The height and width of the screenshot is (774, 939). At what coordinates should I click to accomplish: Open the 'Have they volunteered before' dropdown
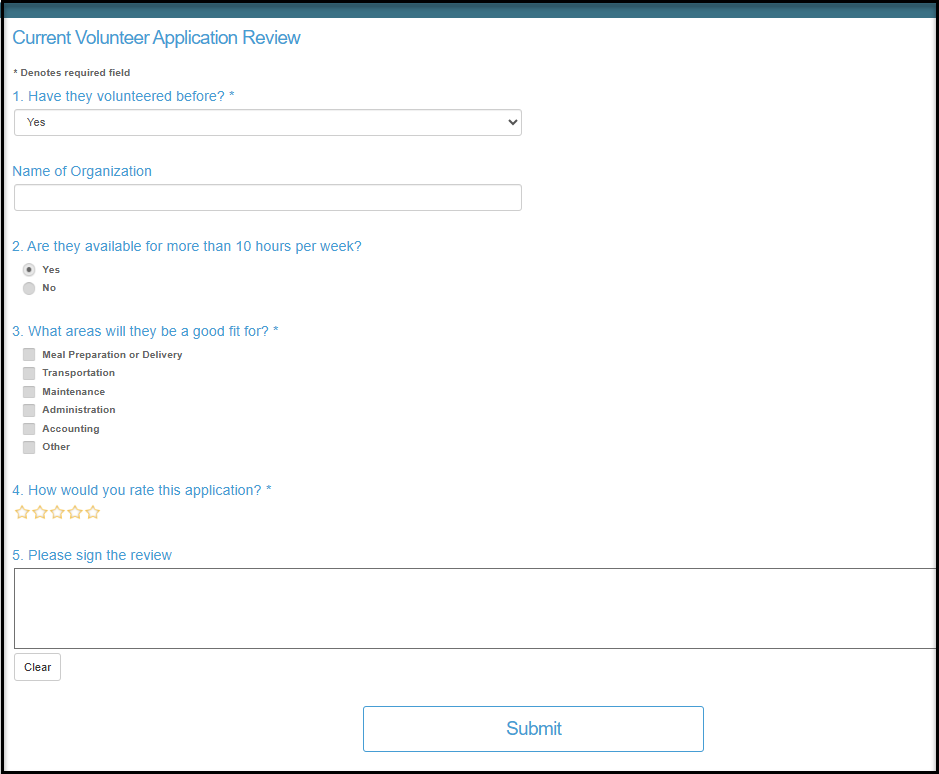tap(268, 122)
